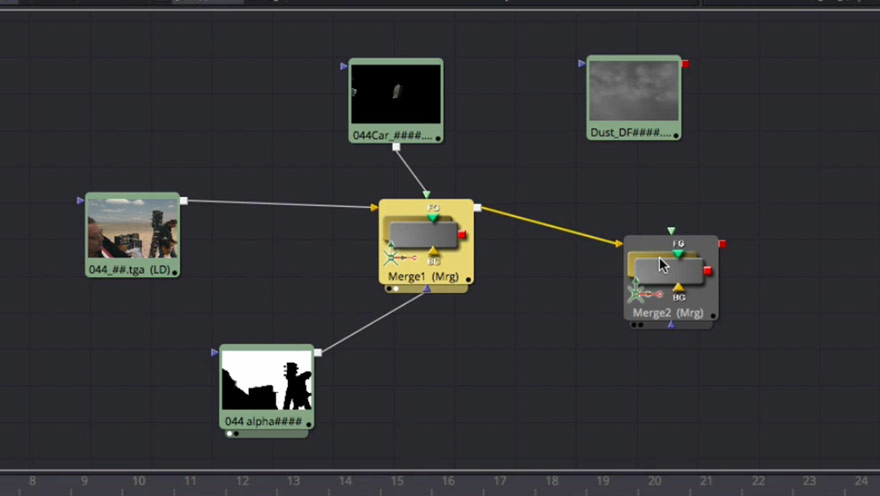Click the blue triangle beside 044Car loader
880x496 pixels.
(343, 66)
